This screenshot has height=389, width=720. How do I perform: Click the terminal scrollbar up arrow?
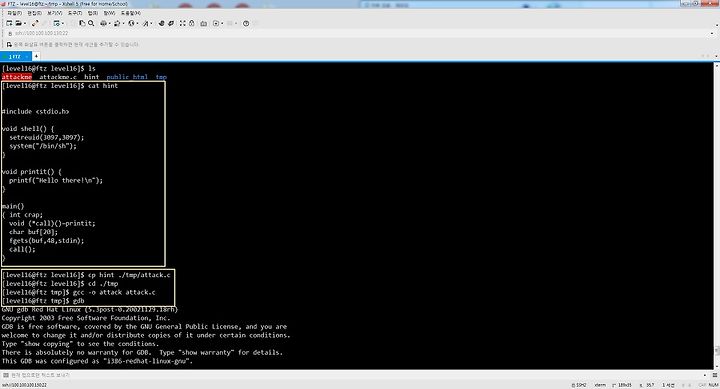tap(717, 66)
